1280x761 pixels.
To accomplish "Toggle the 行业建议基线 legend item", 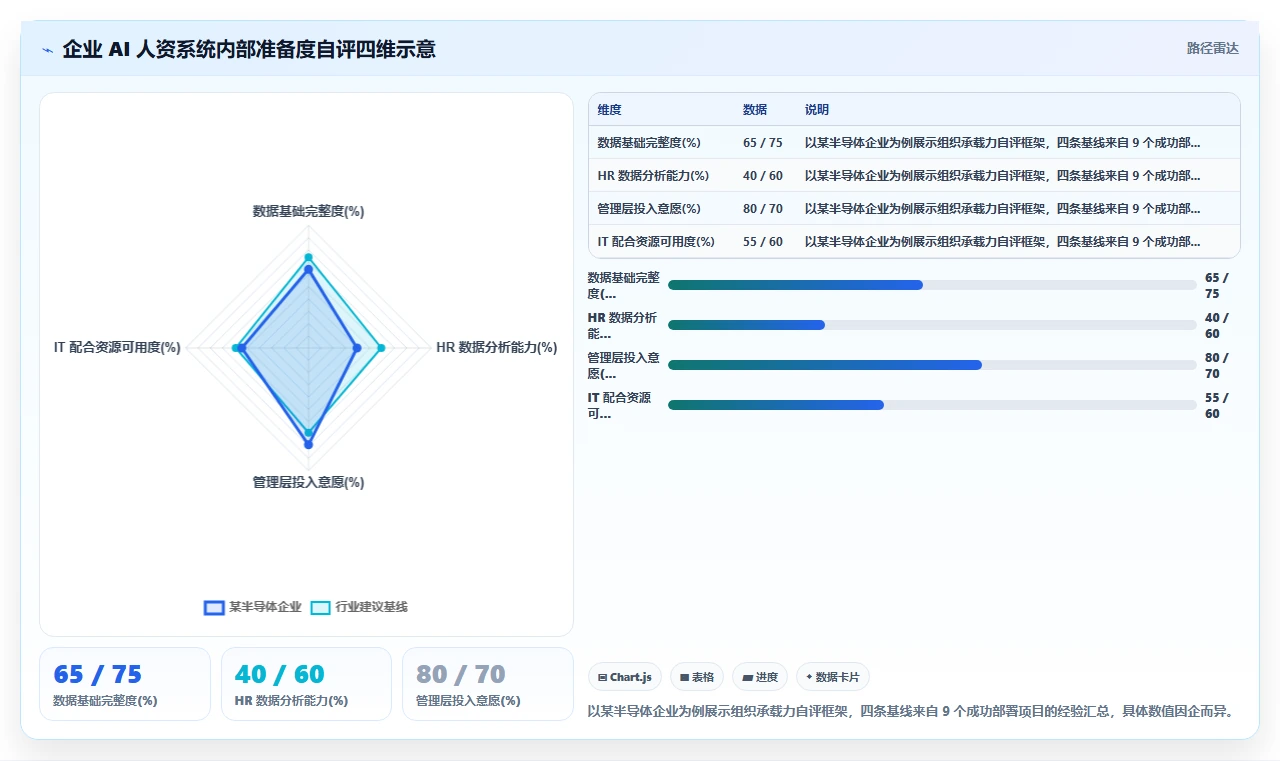I will [x=359, y=607].
